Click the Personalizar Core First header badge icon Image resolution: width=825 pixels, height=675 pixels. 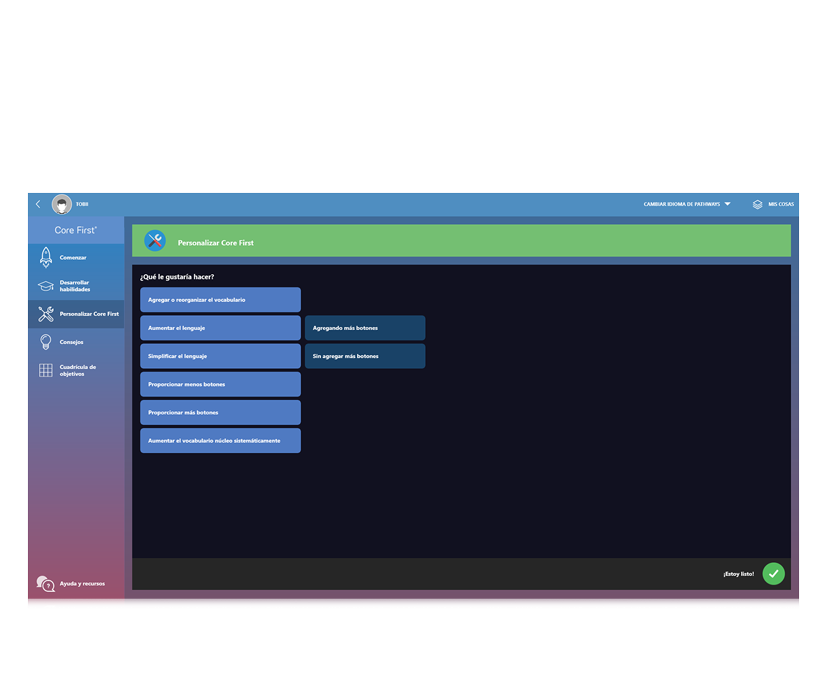click(156, 240)
